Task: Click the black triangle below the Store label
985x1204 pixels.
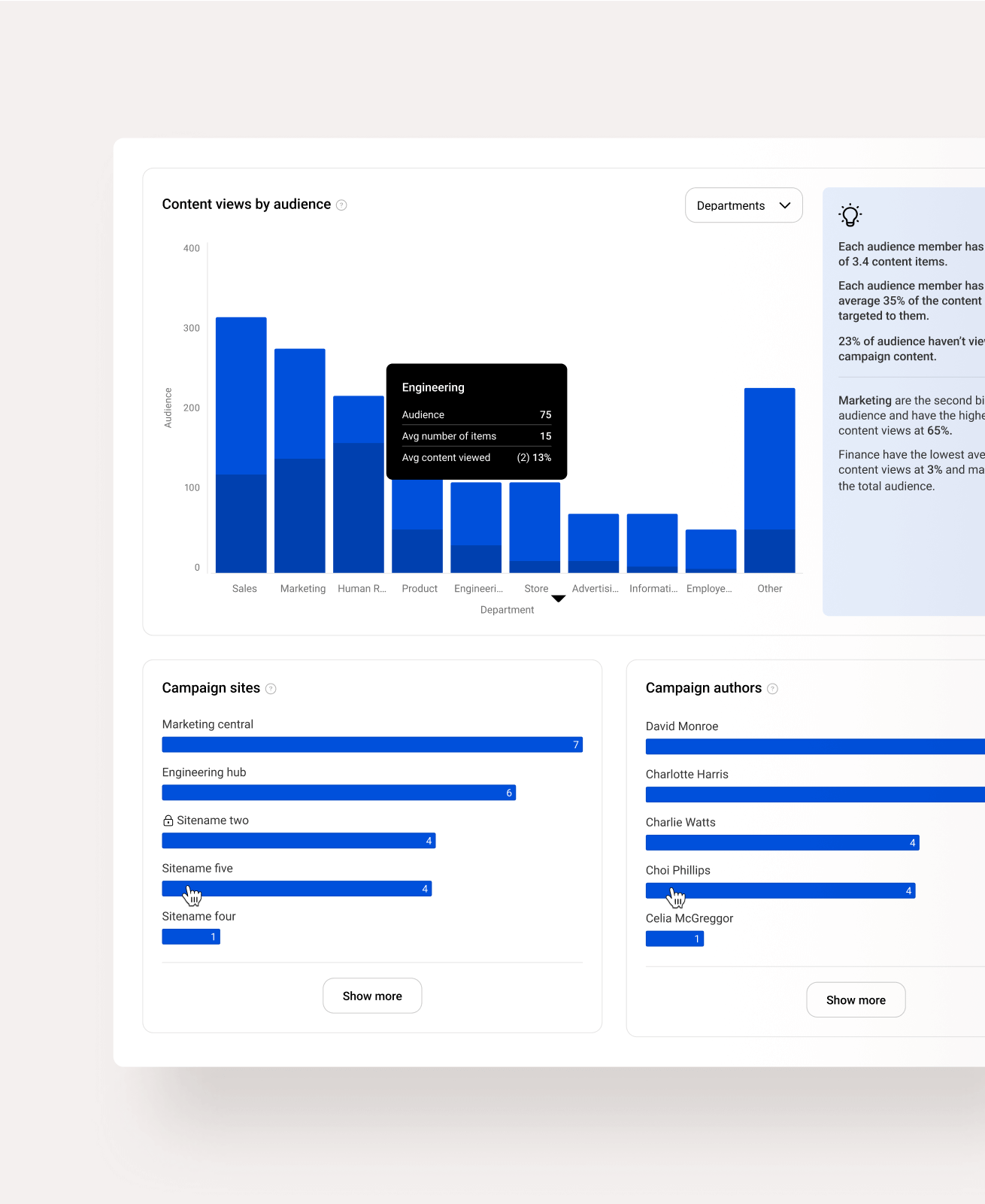Action: coord(558,599)
